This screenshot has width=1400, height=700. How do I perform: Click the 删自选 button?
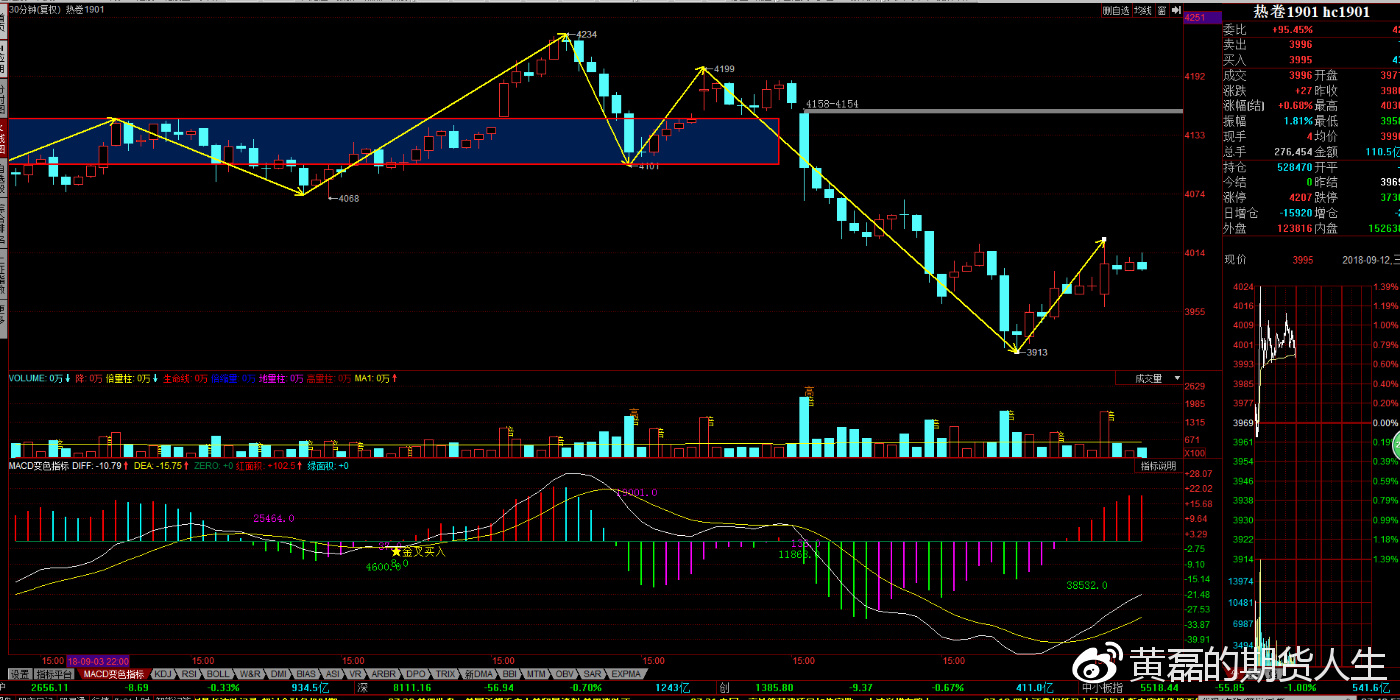point(1115,10)
